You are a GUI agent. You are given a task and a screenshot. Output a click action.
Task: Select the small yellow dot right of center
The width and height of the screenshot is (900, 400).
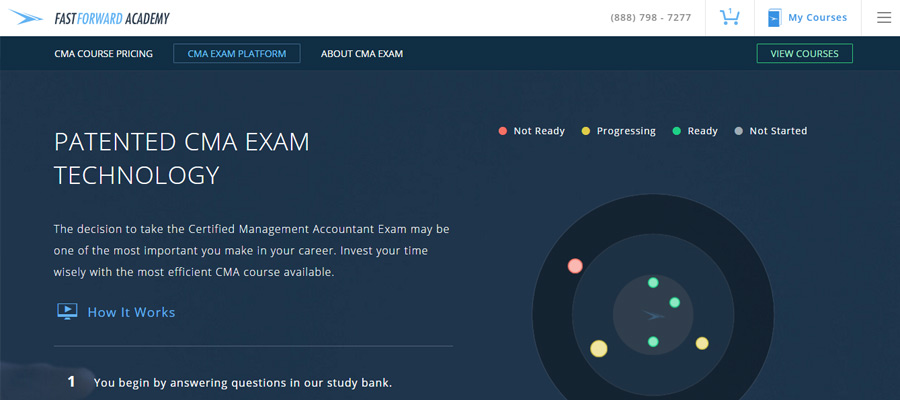tap(702, 343)
